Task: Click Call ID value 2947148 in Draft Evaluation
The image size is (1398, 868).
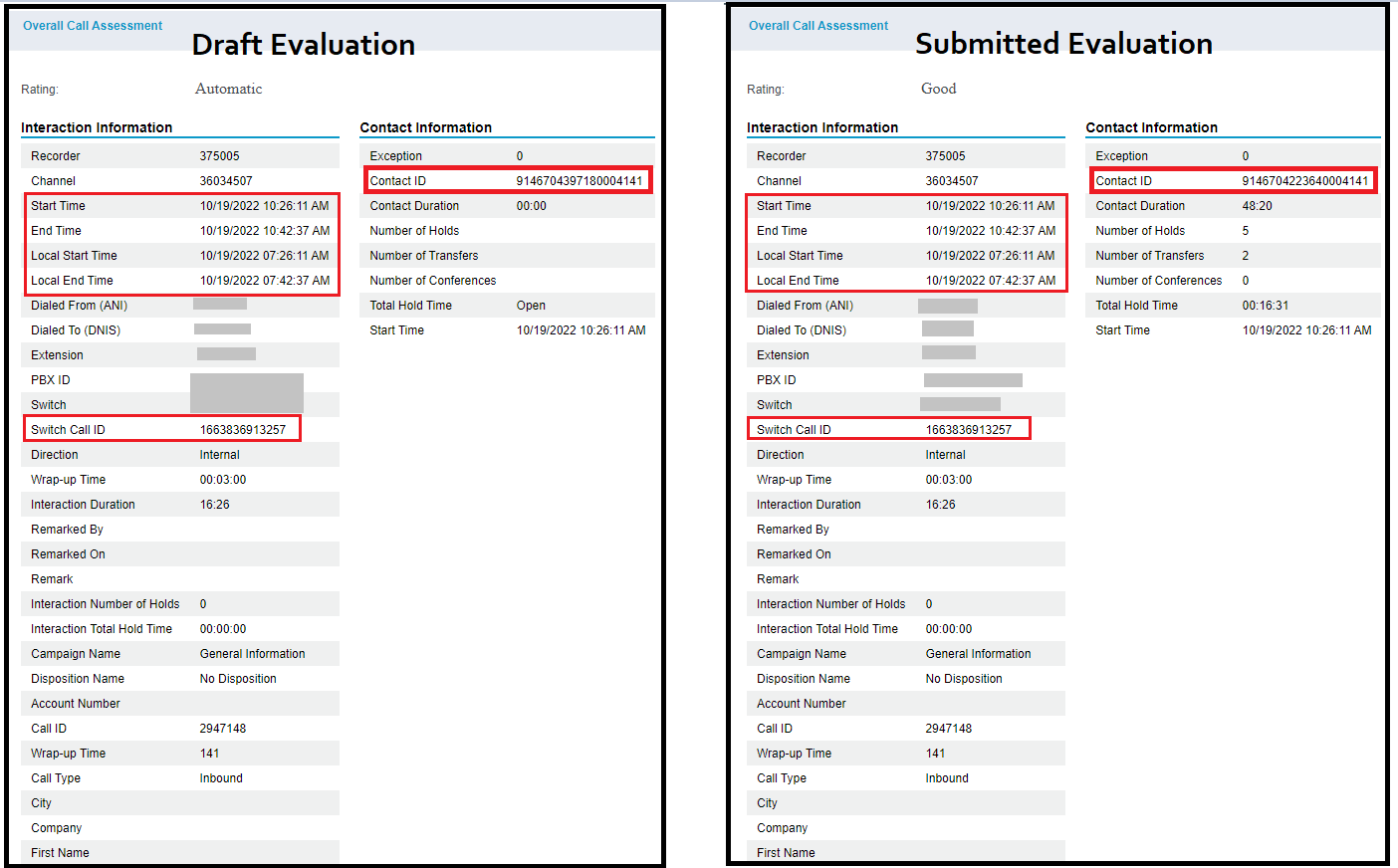Action: (x=223, y=729)
